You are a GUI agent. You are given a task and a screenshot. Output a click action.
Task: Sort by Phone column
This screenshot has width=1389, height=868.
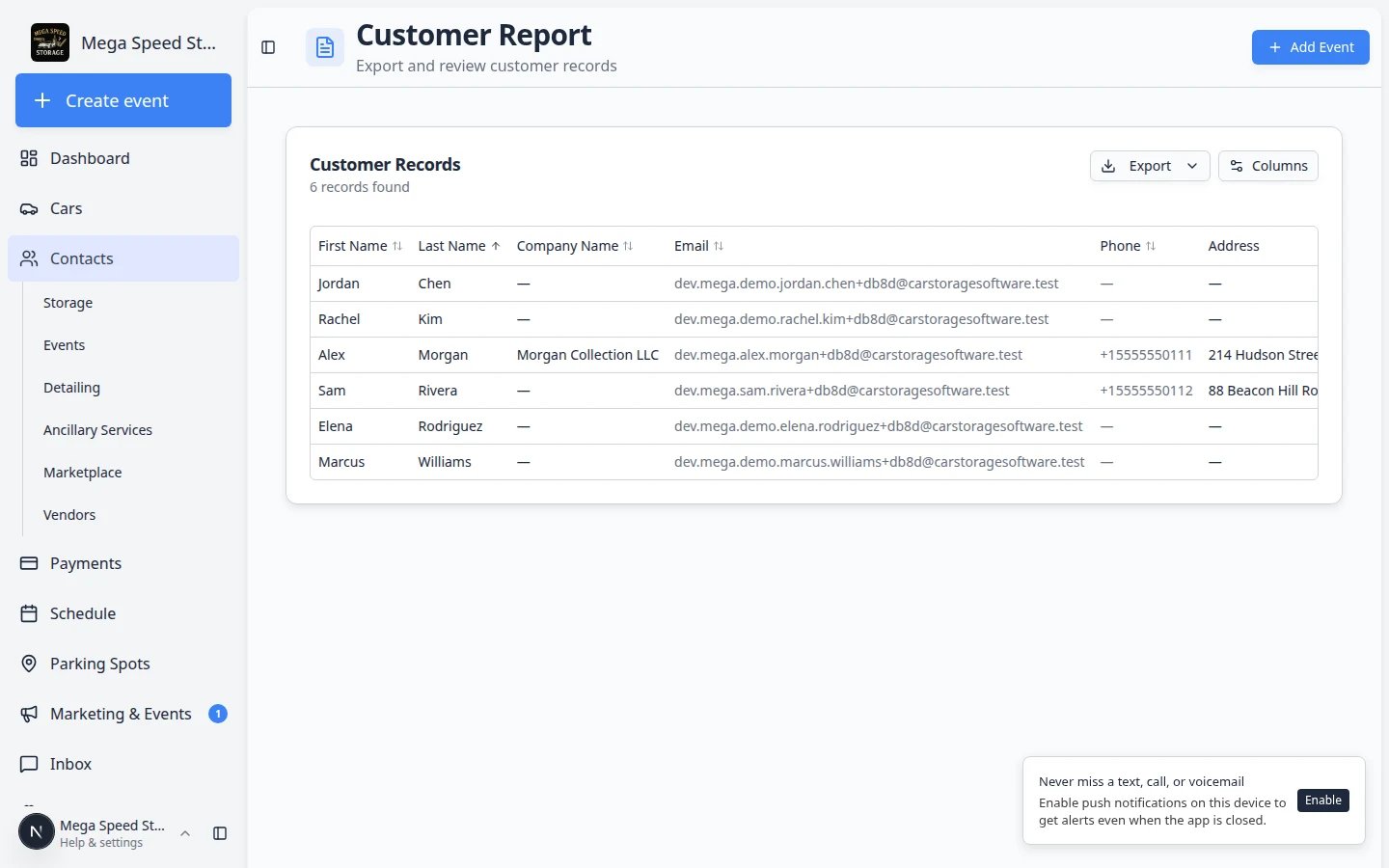(x=1128, y=246)
